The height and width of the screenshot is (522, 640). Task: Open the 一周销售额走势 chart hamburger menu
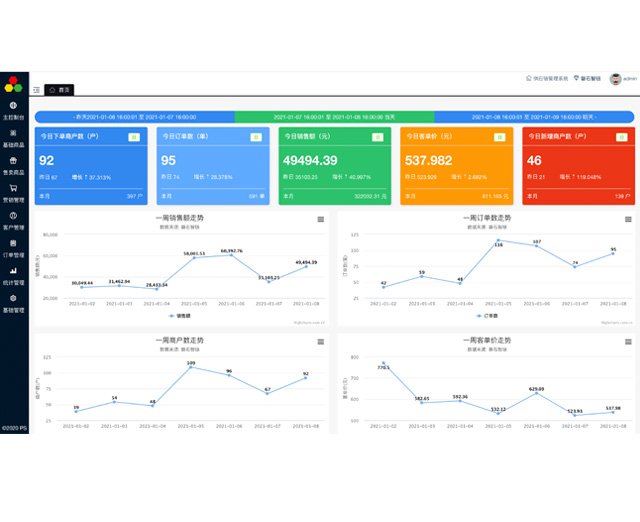pos(321,219)
